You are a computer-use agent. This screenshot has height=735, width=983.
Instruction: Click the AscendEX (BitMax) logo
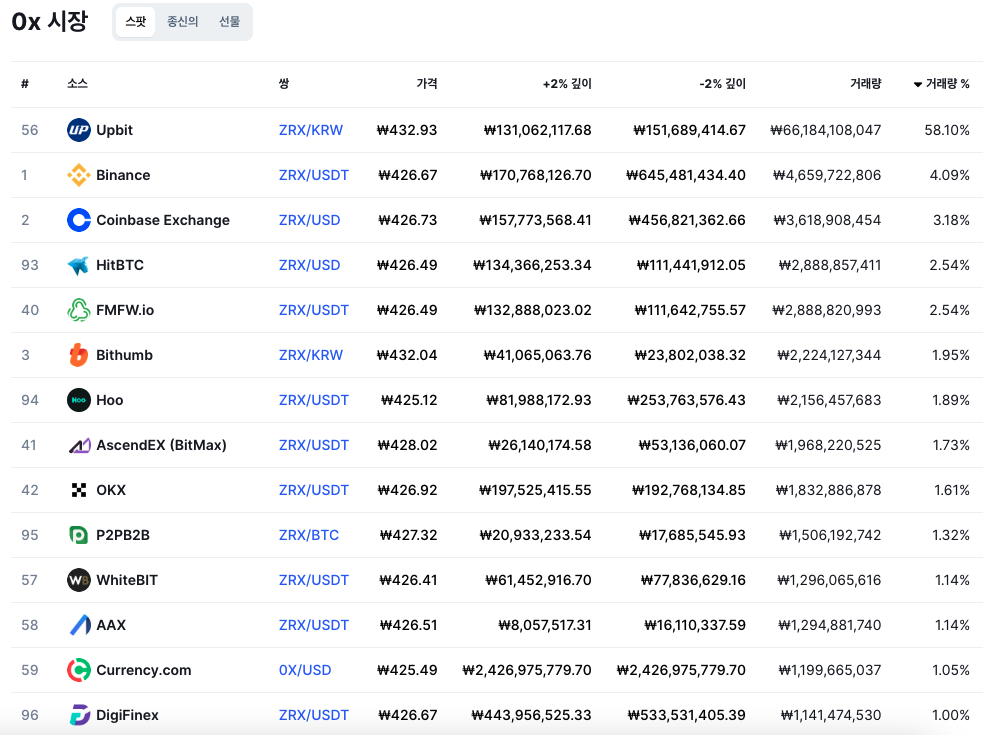78,445
